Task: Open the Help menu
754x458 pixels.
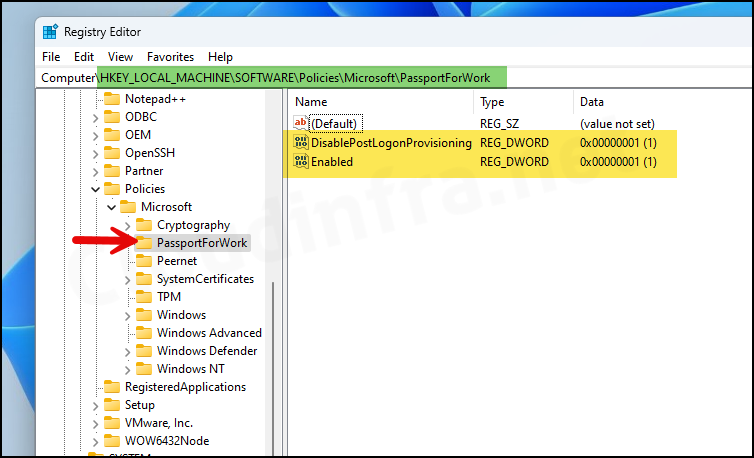Action: [220, 57]
